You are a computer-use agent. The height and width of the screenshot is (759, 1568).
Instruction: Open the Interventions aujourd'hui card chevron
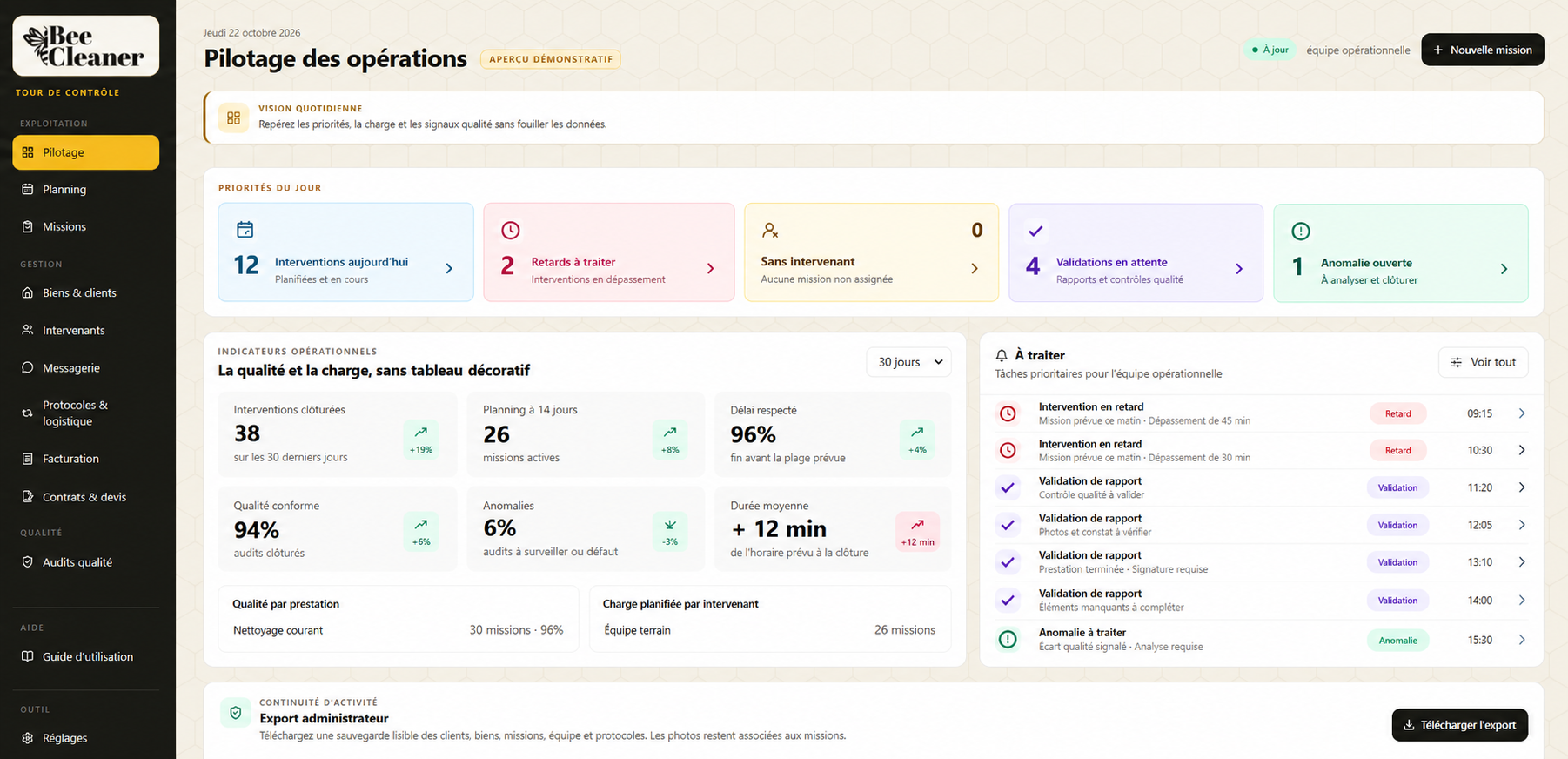(449, 269)
